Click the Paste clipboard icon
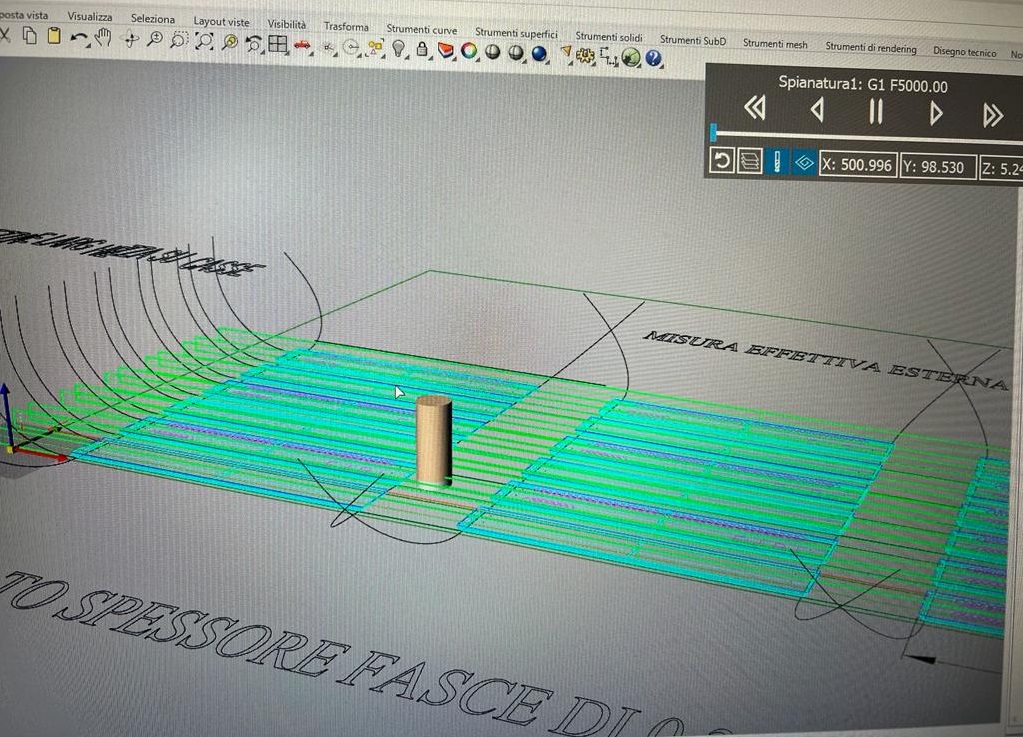Screen dimensions: 1023x737 click(54, 37)
